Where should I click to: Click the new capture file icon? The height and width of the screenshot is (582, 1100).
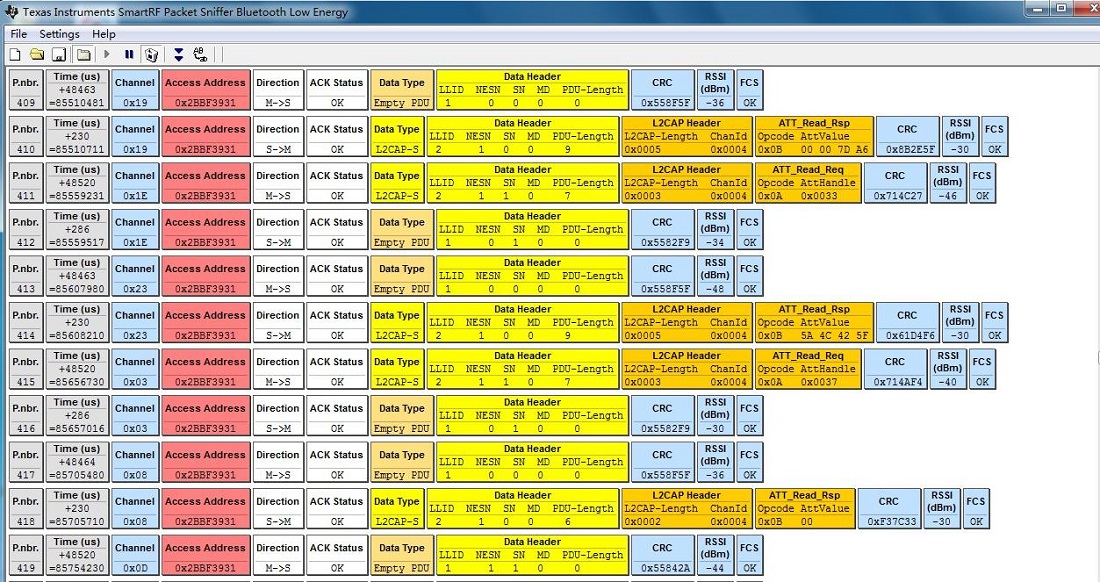15,54
